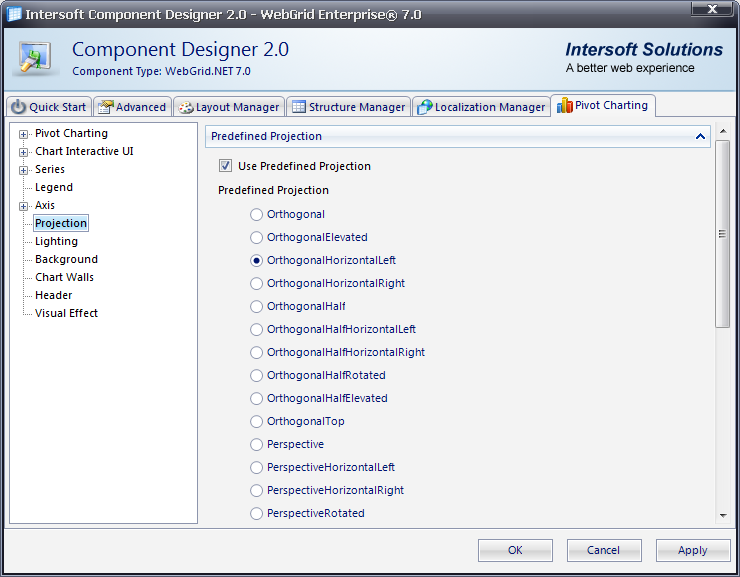
Task: Choose the PerspectiveRotated projection option
Action: coord(257,513)
